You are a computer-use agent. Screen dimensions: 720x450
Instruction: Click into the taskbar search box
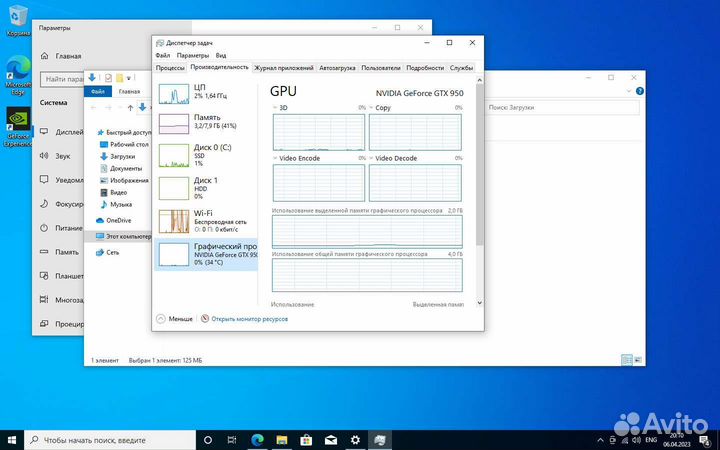click(110, 440)
